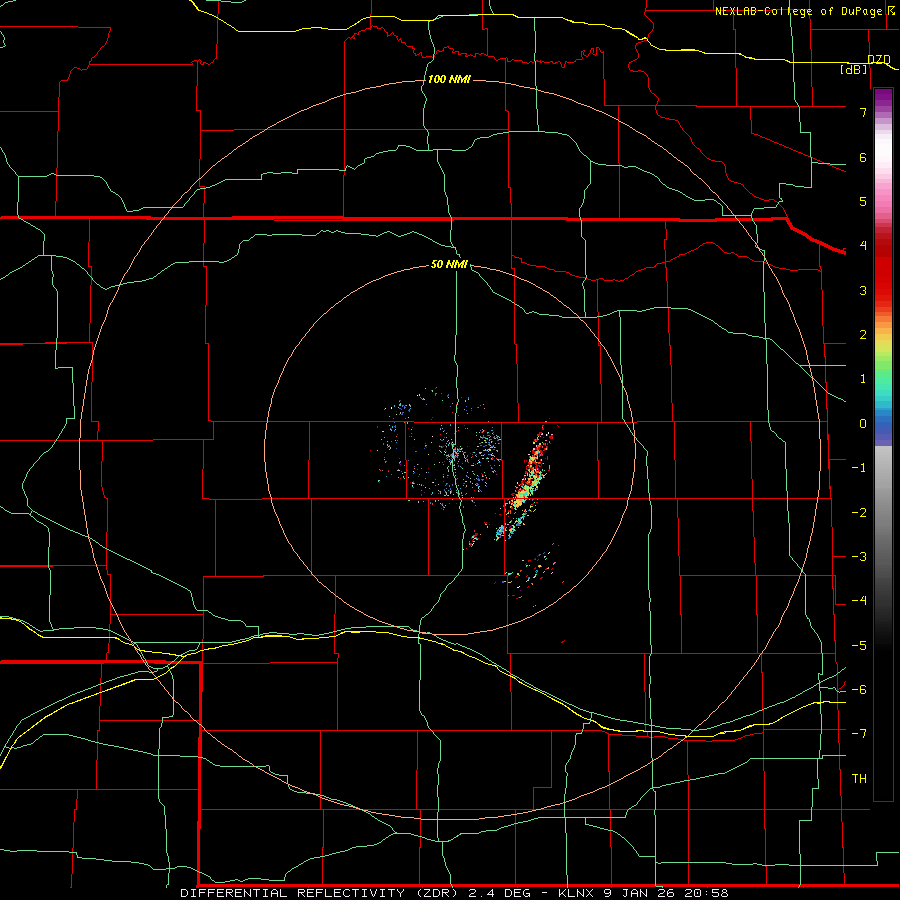Screen dimensions: 900x900
Task: Click the '2' value on the dB scale
Action: 863,335
